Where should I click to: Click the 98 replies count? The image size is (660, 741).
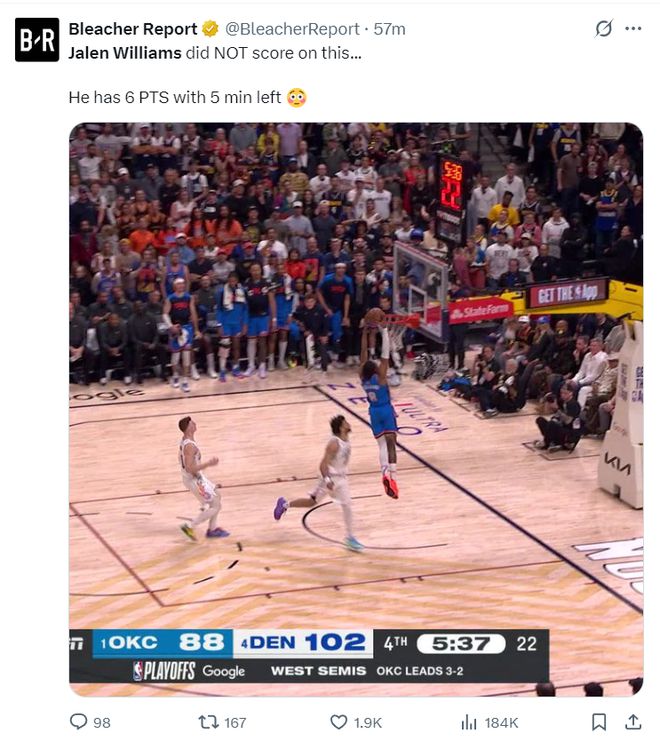tap(102, 723)
